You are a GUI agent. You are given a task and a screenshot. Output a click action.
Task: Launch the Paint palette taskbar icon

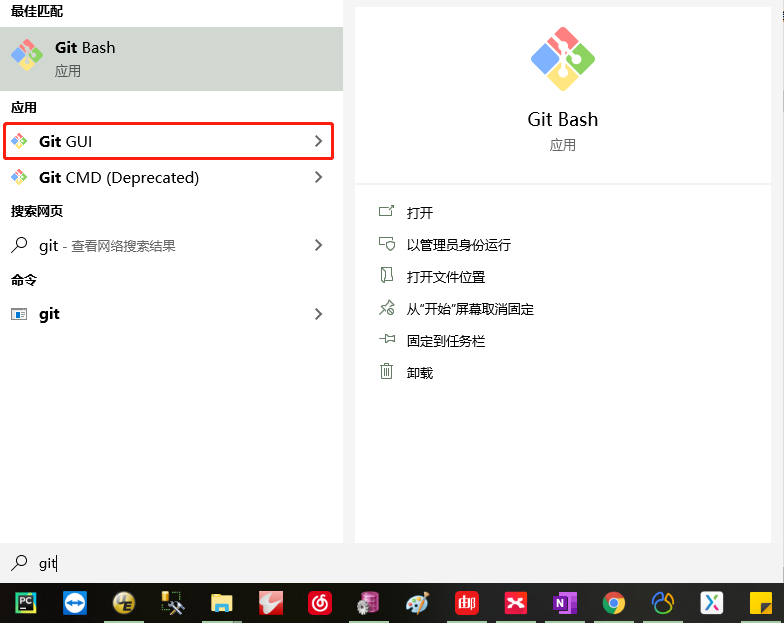point(418,603)
